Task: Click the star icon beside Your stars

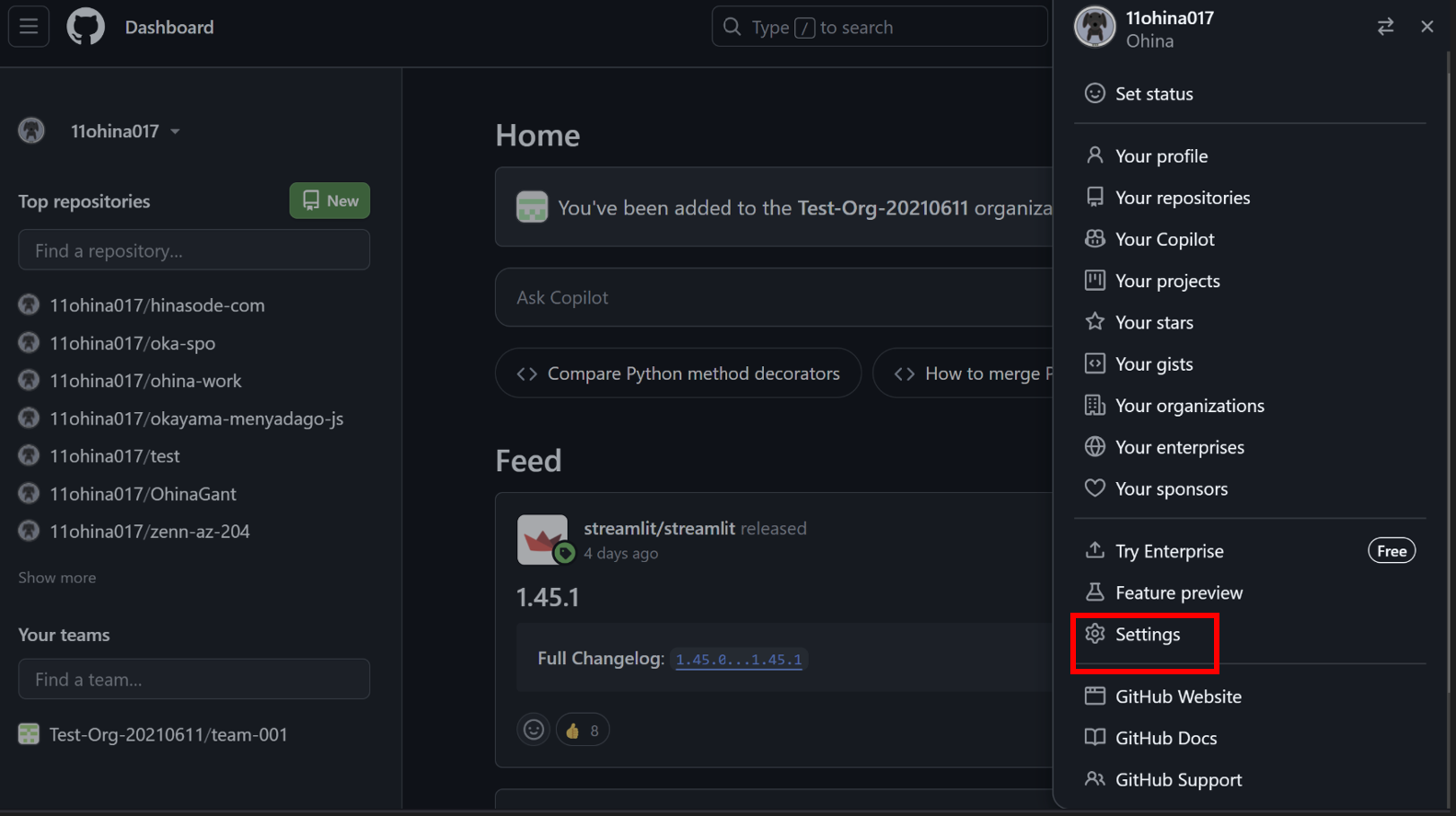Action: (1094, 321)
